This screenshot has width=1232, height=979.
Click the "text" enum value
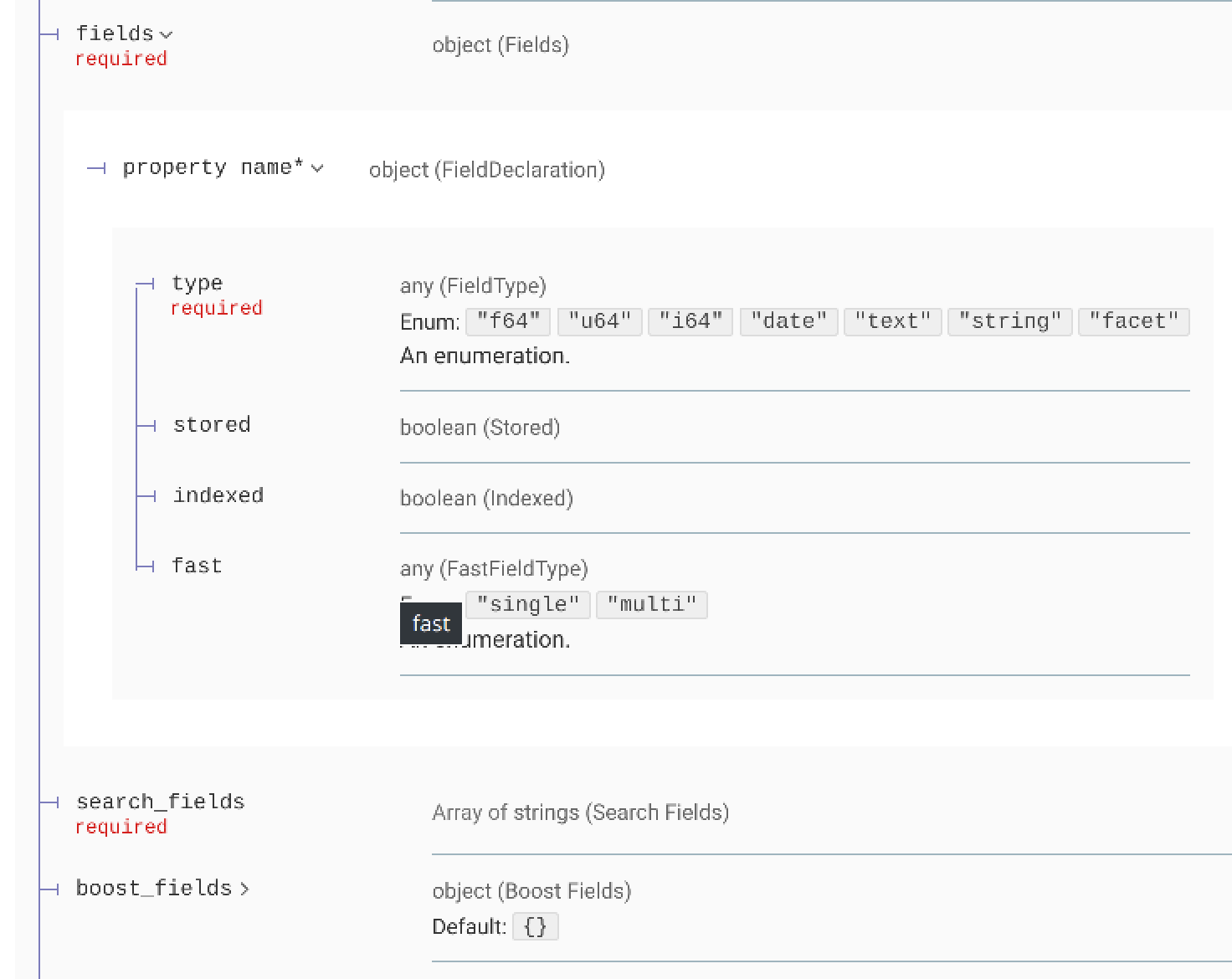point(892,321)
